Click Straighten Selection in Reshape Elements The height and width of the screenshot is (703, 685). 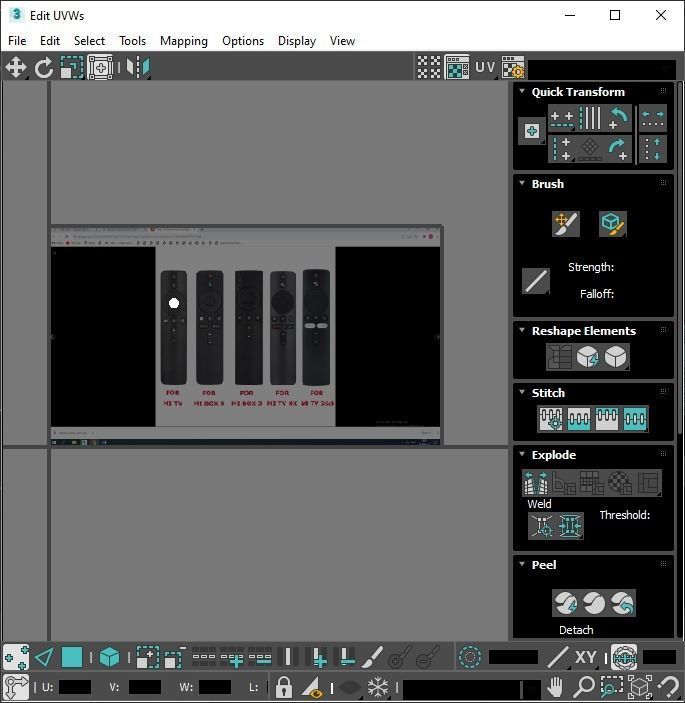pyautogui.click(x=559, y=357)
